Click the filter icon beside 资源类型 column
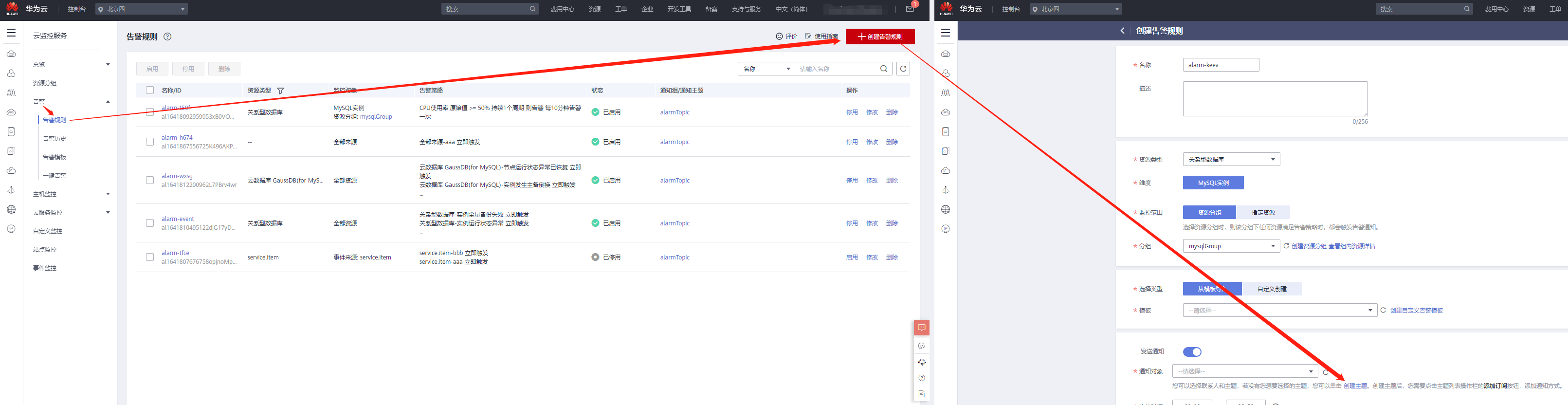Image resolution: width=1568 pixels, height=405 pixels. tap(281, 91)
